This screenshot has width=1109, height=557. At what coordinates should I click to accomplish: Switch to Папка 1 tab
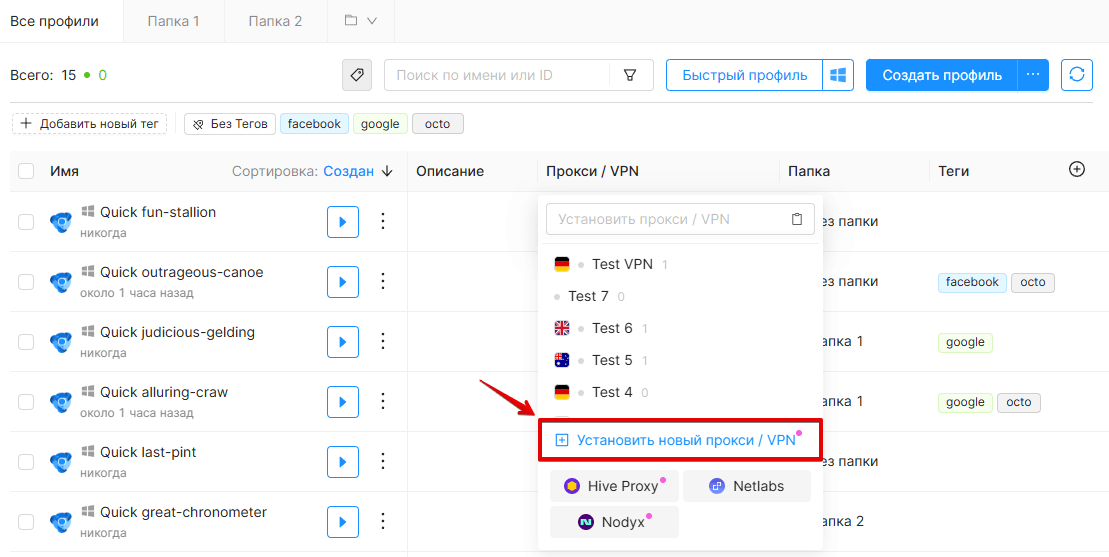(x=173, y=21)
